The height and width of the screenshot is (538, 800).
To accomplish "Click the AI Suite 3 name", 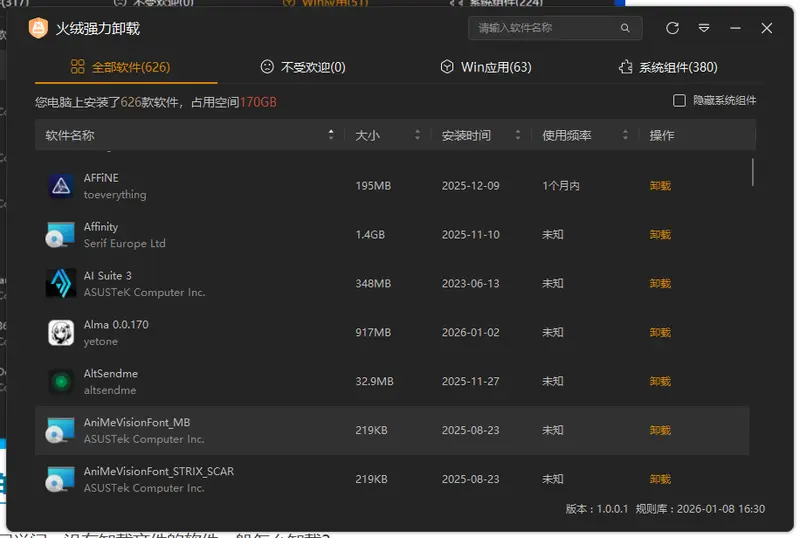I will click(108, 276).
